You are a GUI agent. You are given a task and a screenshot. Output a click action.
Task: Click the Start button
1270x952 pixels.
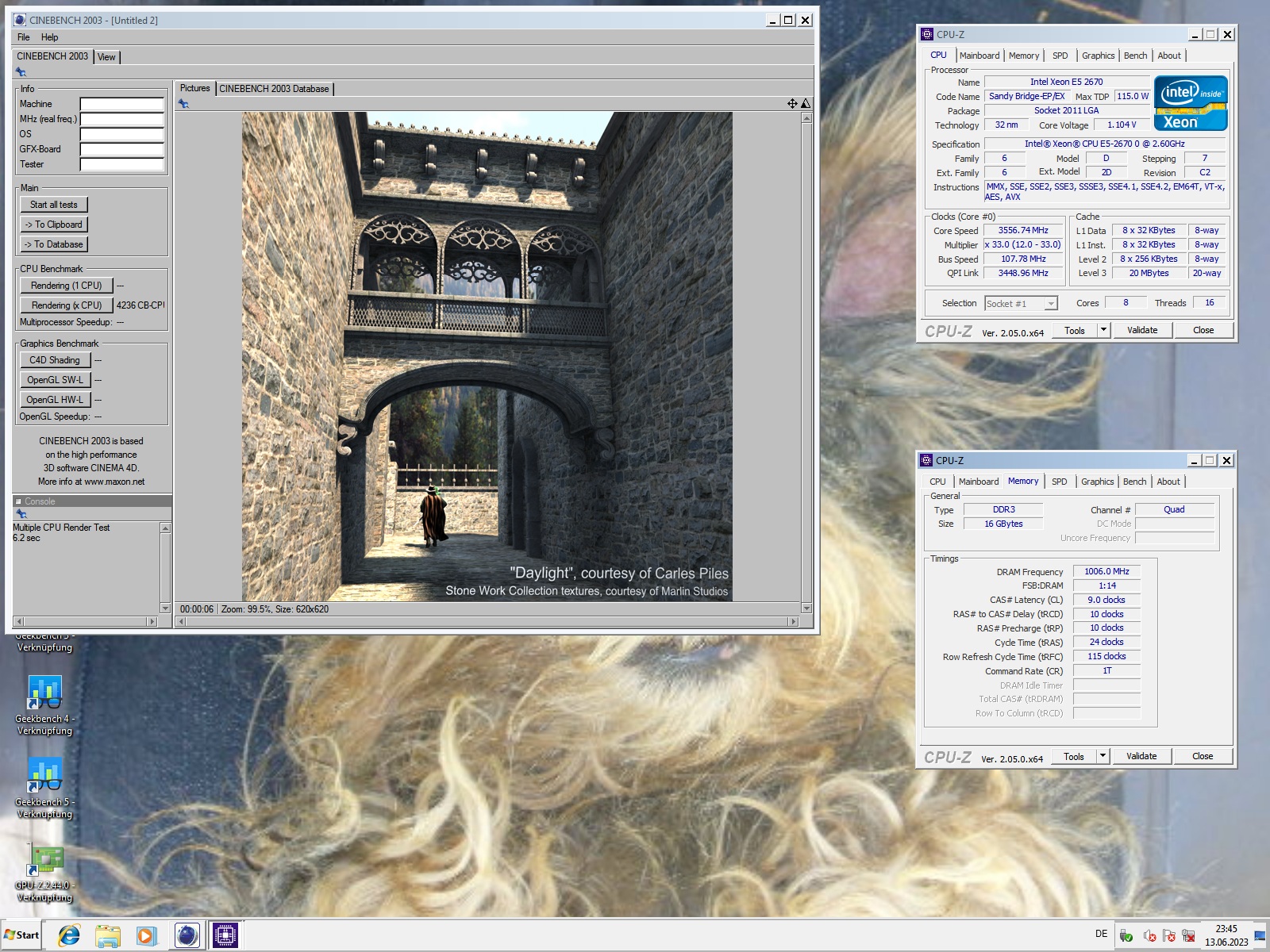click(21, 935)
